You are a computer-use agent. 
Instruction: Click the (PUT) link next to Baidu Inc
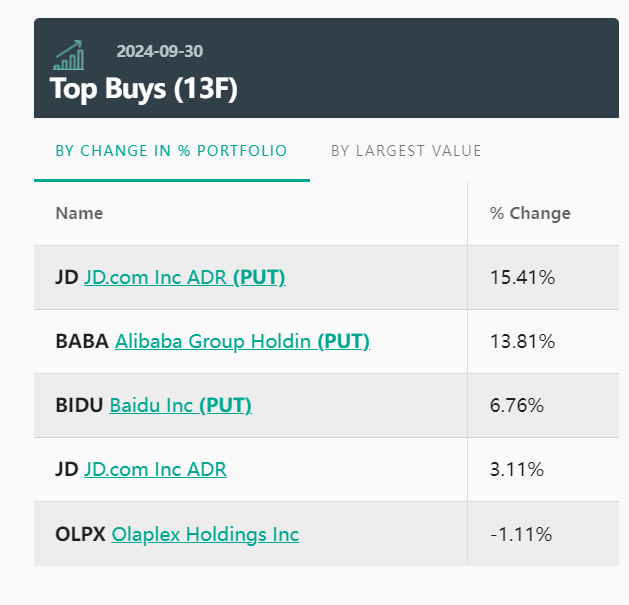(226, 405)
